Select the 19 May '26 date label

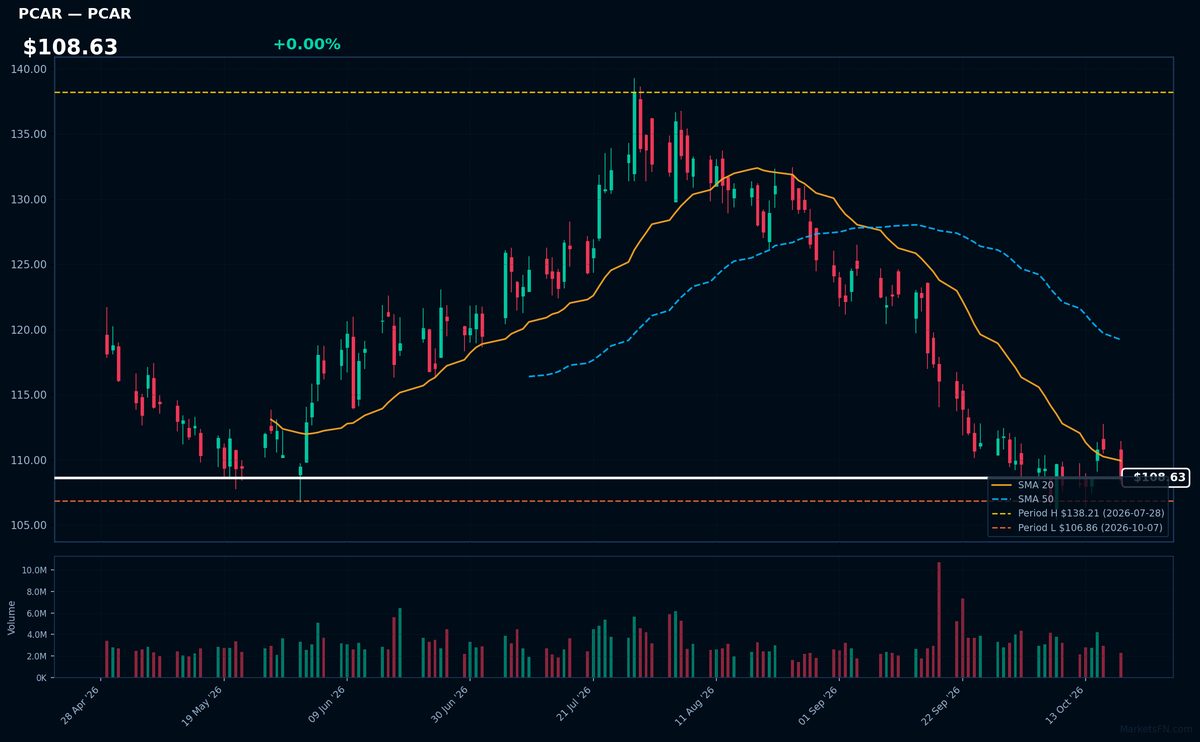coord(203,705)
